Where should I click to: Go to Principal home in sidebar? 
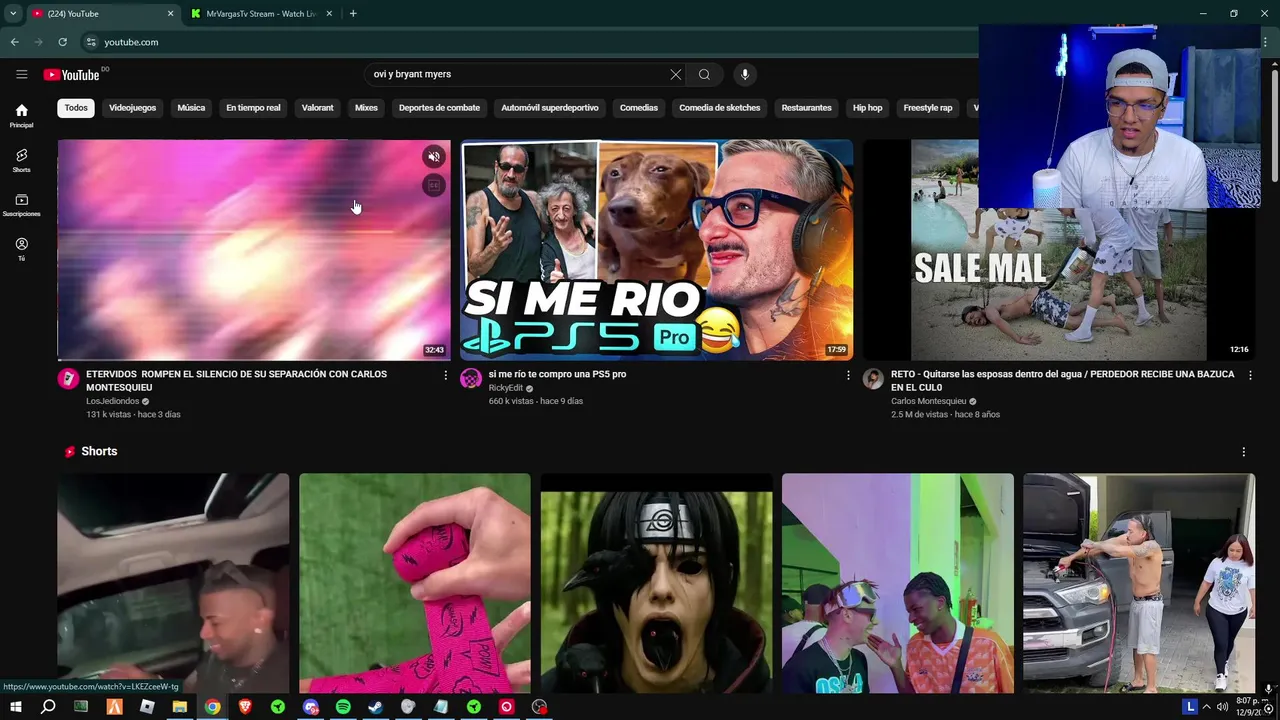click(x=21, y=116)
